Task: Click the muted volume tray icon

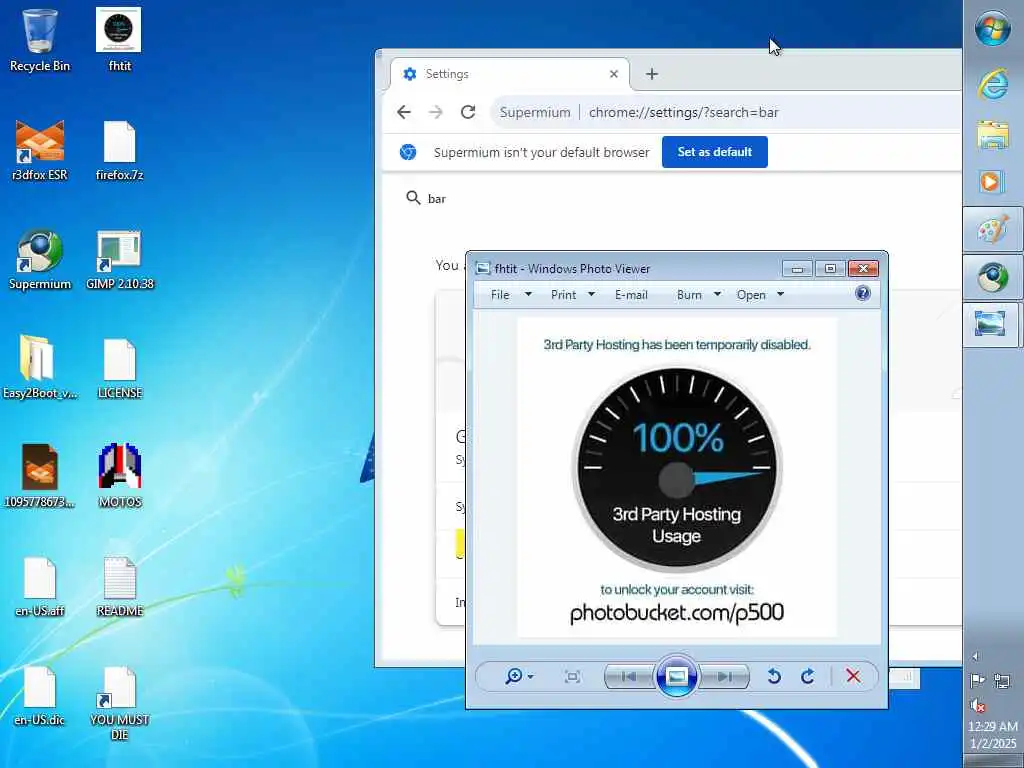Action: click(x=978, y=706)
